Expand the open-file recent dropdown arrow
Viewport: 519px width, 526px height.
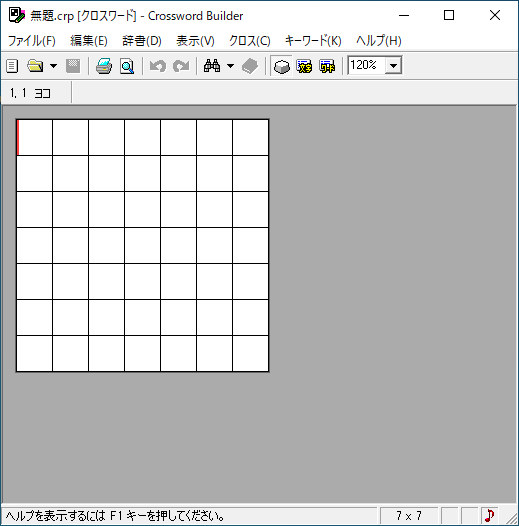point(53,66)
